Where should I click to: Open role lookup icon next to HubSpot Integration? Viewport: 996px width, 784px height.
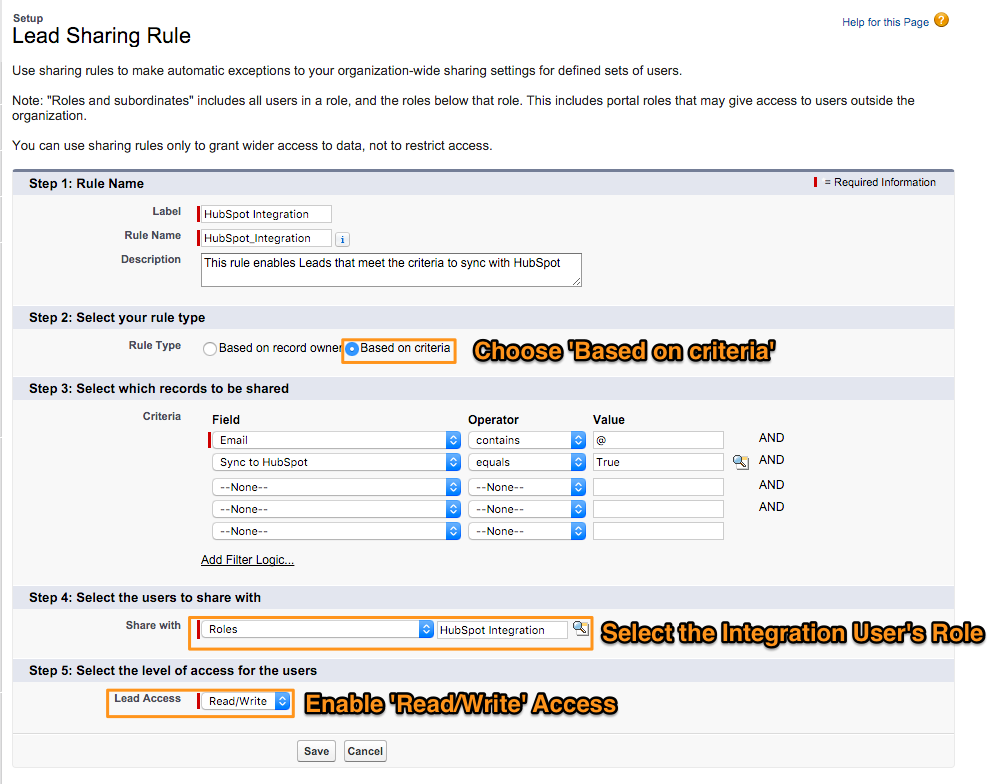tap(581, 628)
